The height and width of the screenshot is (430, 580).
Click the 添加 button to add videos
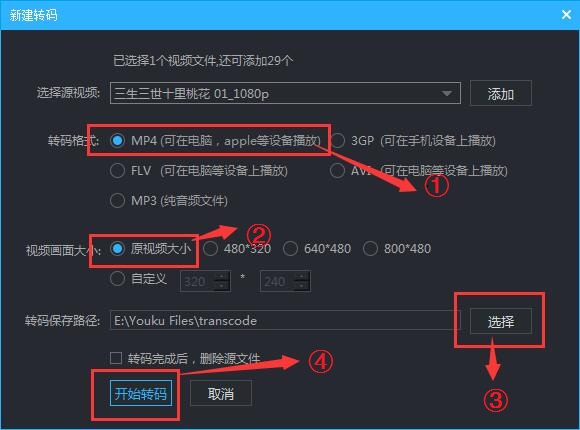coord(501,93)
